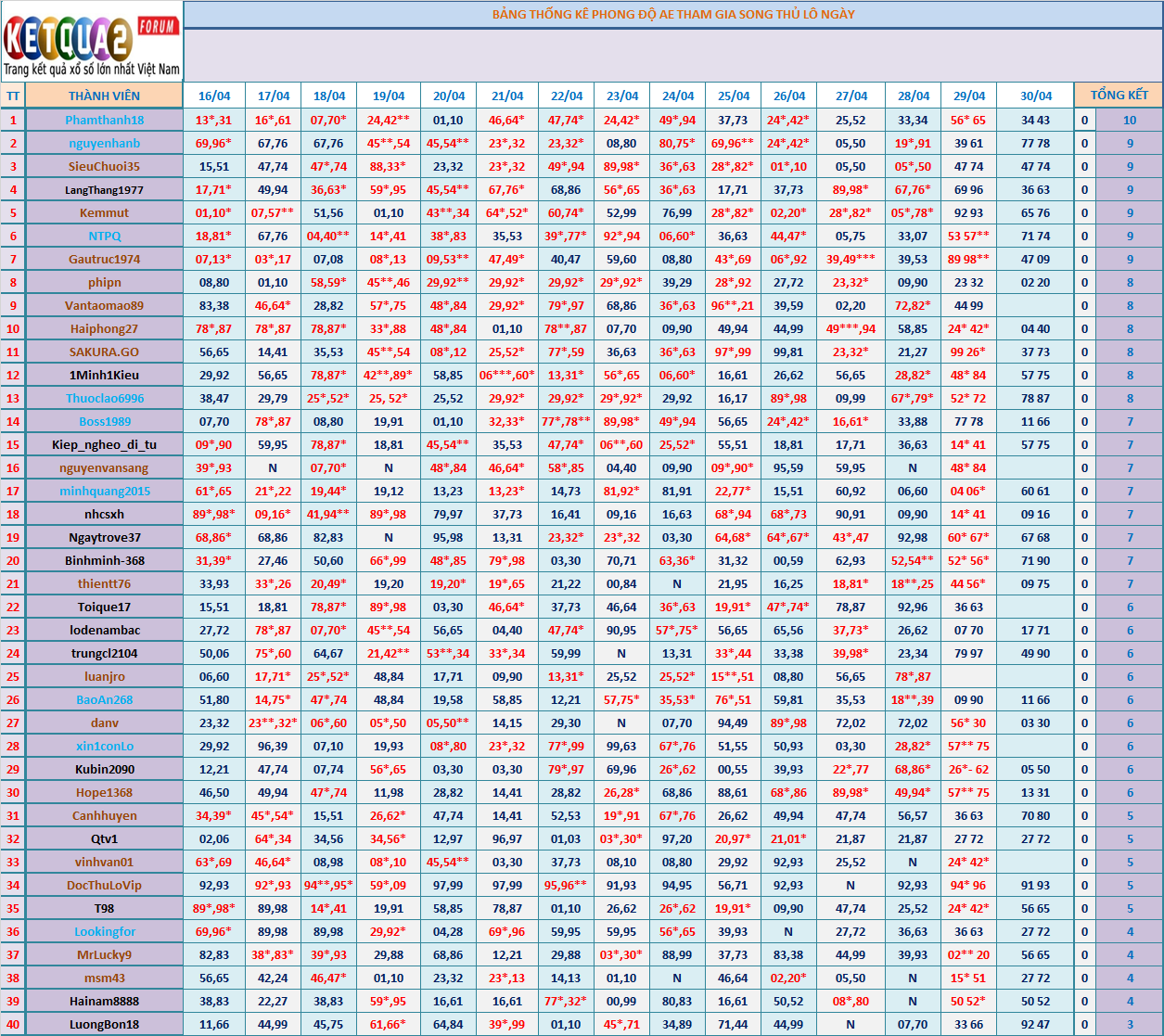This screenshot has width=1164, height=1036.
Task: Click member name SAKURA.GO
Action: pyautogui.click(x=105, y=352)
